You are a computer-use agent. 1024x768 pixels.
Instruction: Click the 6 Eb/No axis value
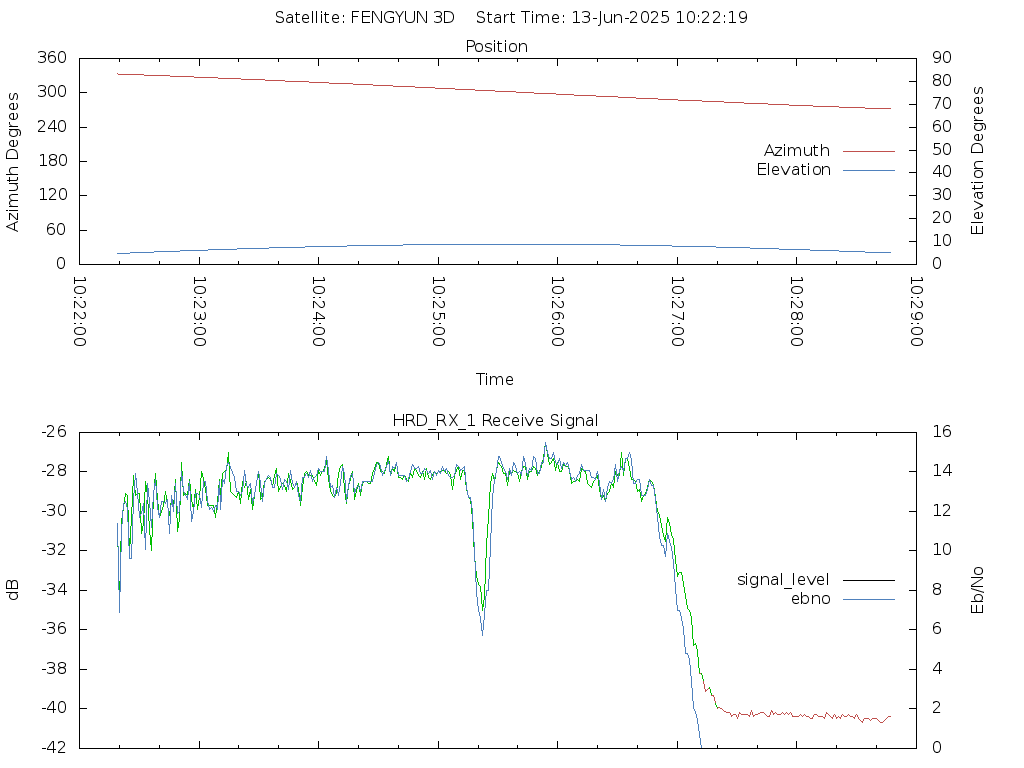(936, 629)
